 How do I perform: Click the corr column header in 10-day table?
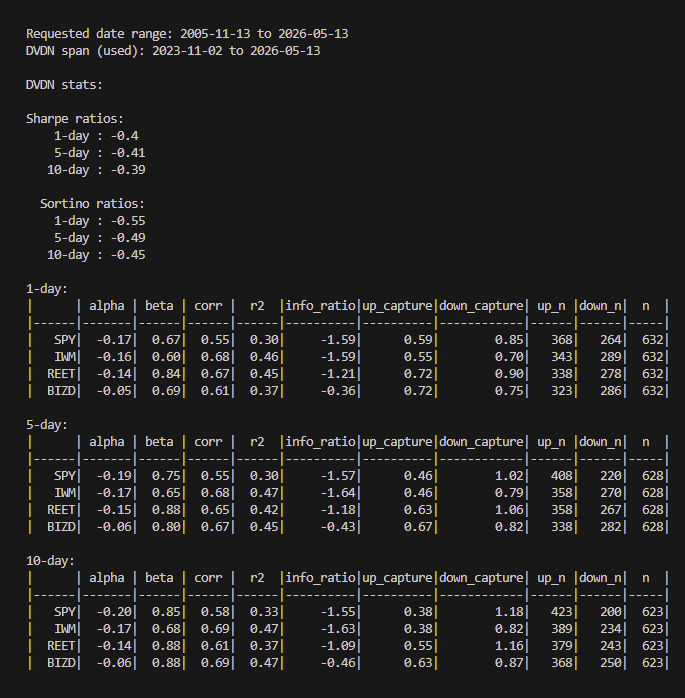(x=208, y=578)
